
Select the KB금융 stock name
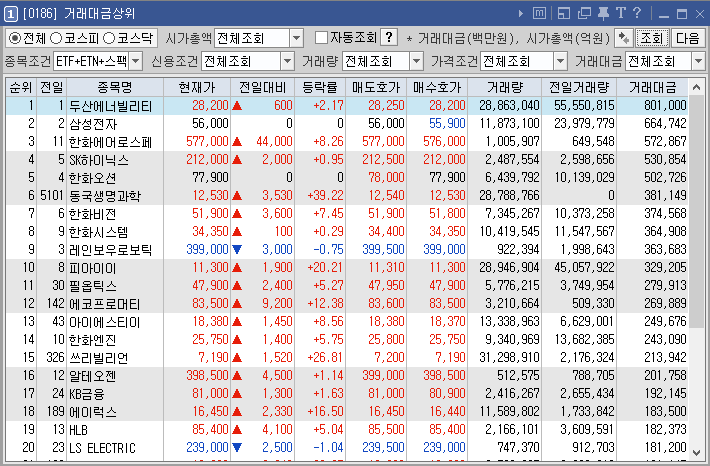click(86, 394)
